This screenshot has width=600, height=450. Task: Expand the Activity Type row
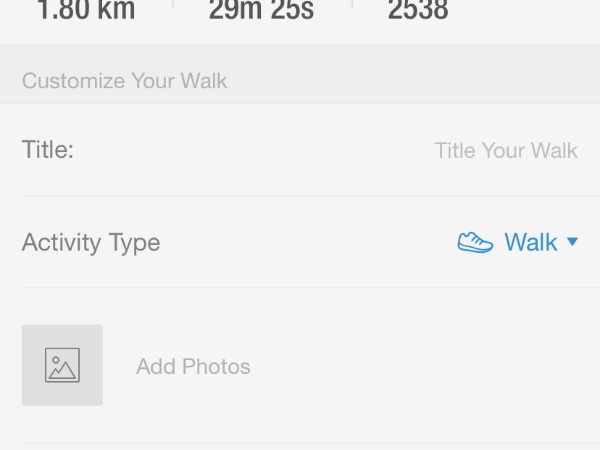[x=300, y=242]
